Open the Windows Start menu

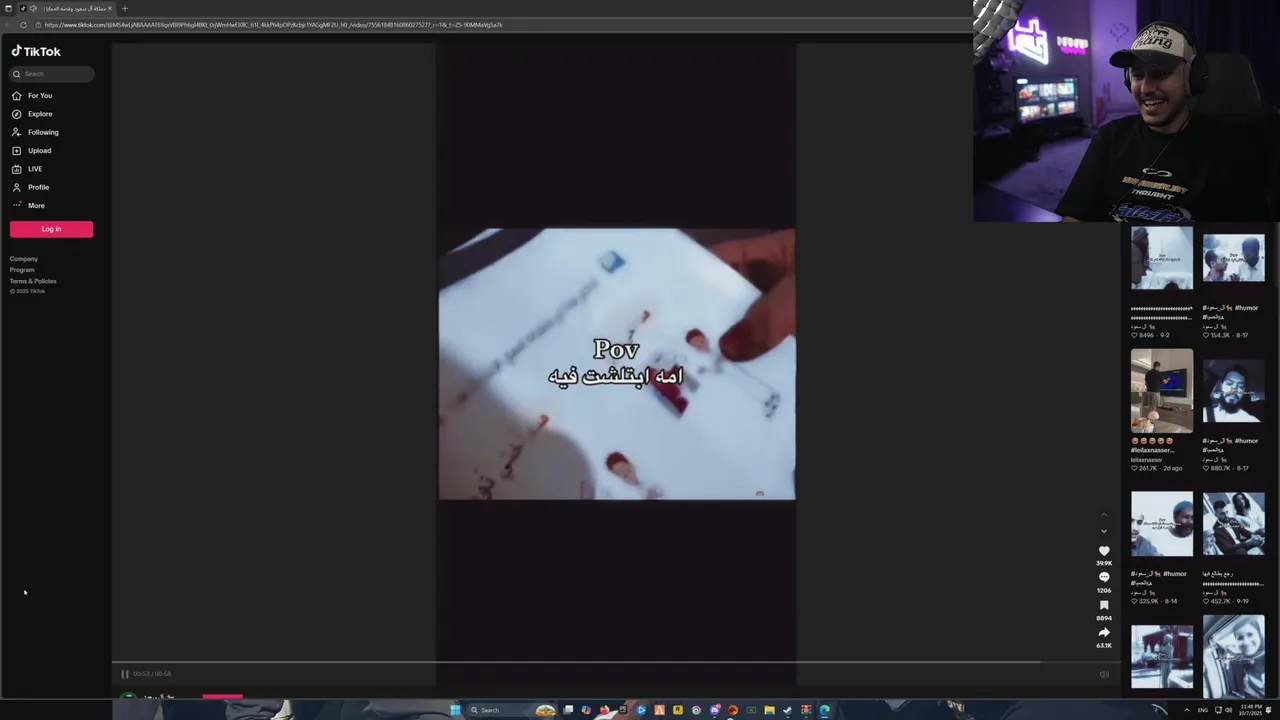click(455, 710)
